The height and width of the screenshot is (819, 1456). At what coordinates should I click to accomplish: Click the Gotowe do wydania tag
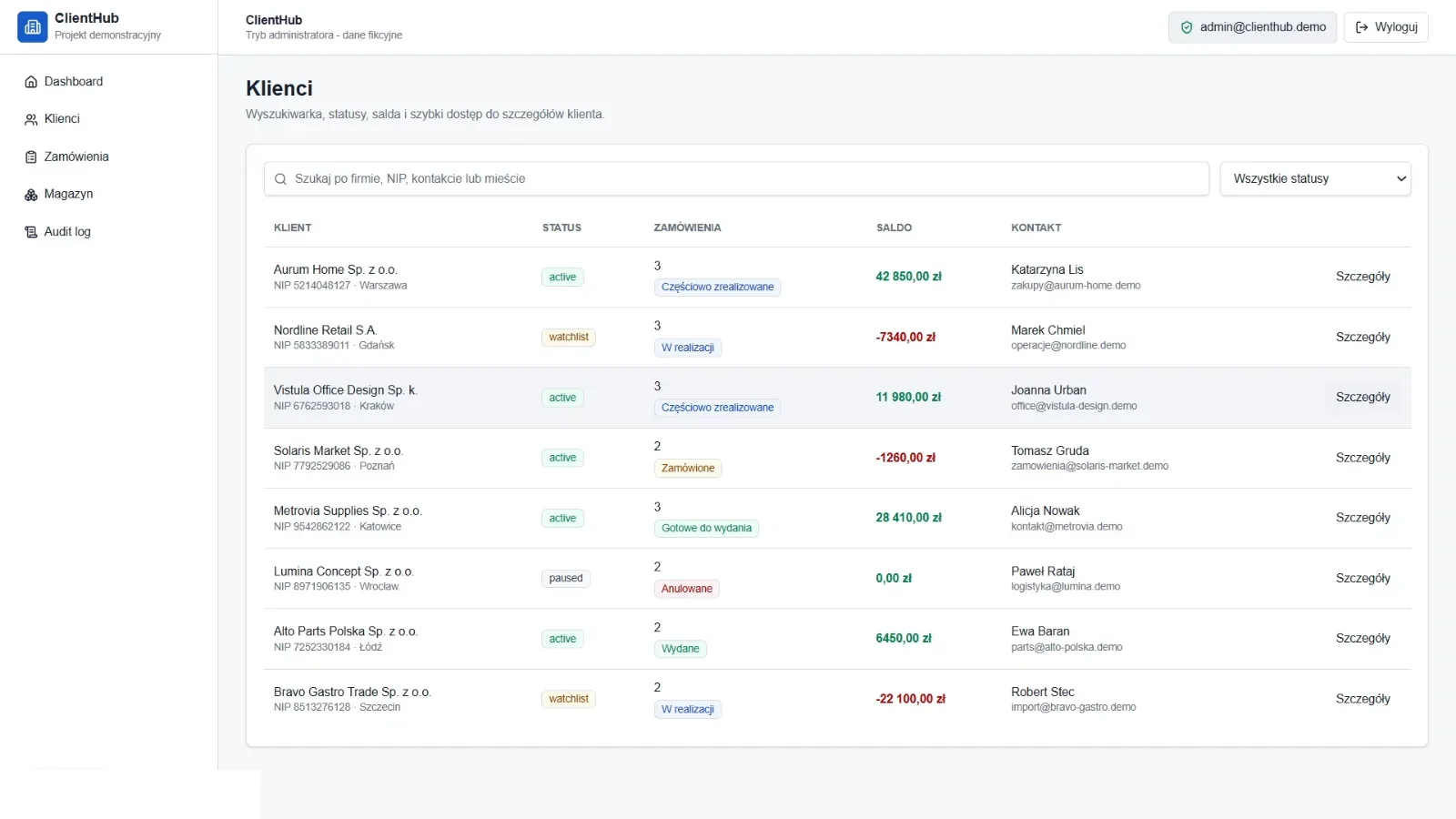coord(706,529)
